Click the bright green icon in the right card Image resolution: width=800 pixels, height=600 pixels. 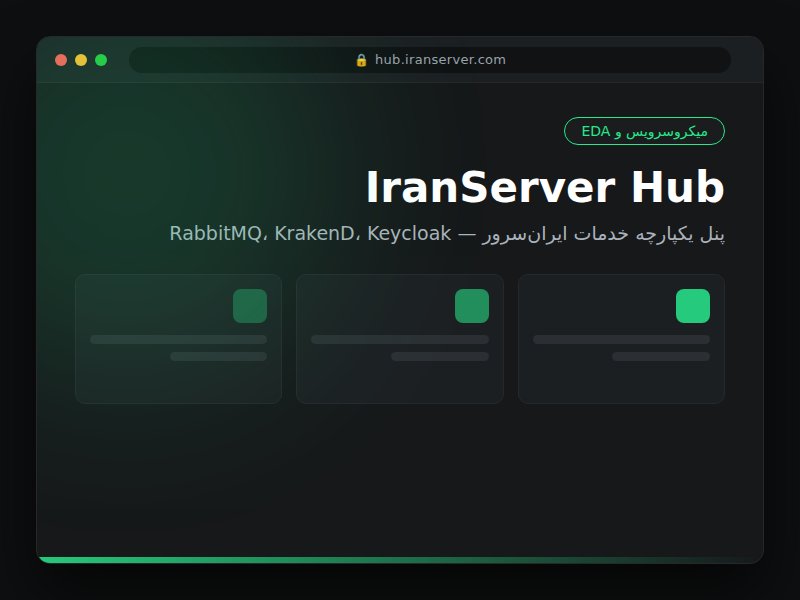click(x=693, y=306)
